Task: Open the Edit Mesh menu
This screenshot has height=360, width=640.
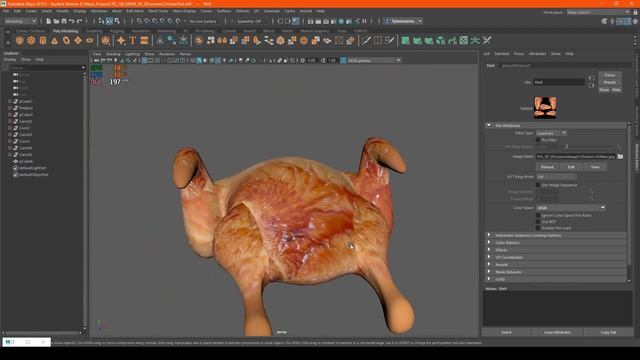Action: coord(135,11)
